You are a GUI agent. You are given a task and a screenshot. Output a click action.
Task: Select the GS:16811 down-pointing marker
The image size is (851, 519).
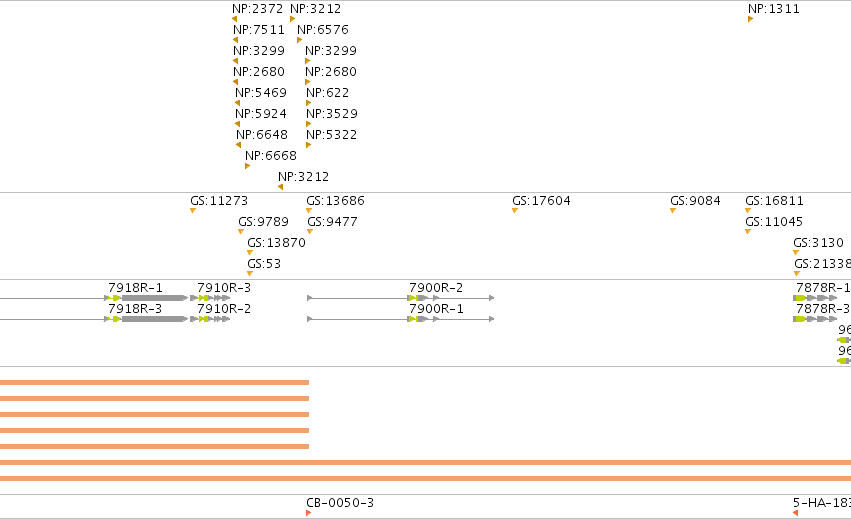point(748,211)
